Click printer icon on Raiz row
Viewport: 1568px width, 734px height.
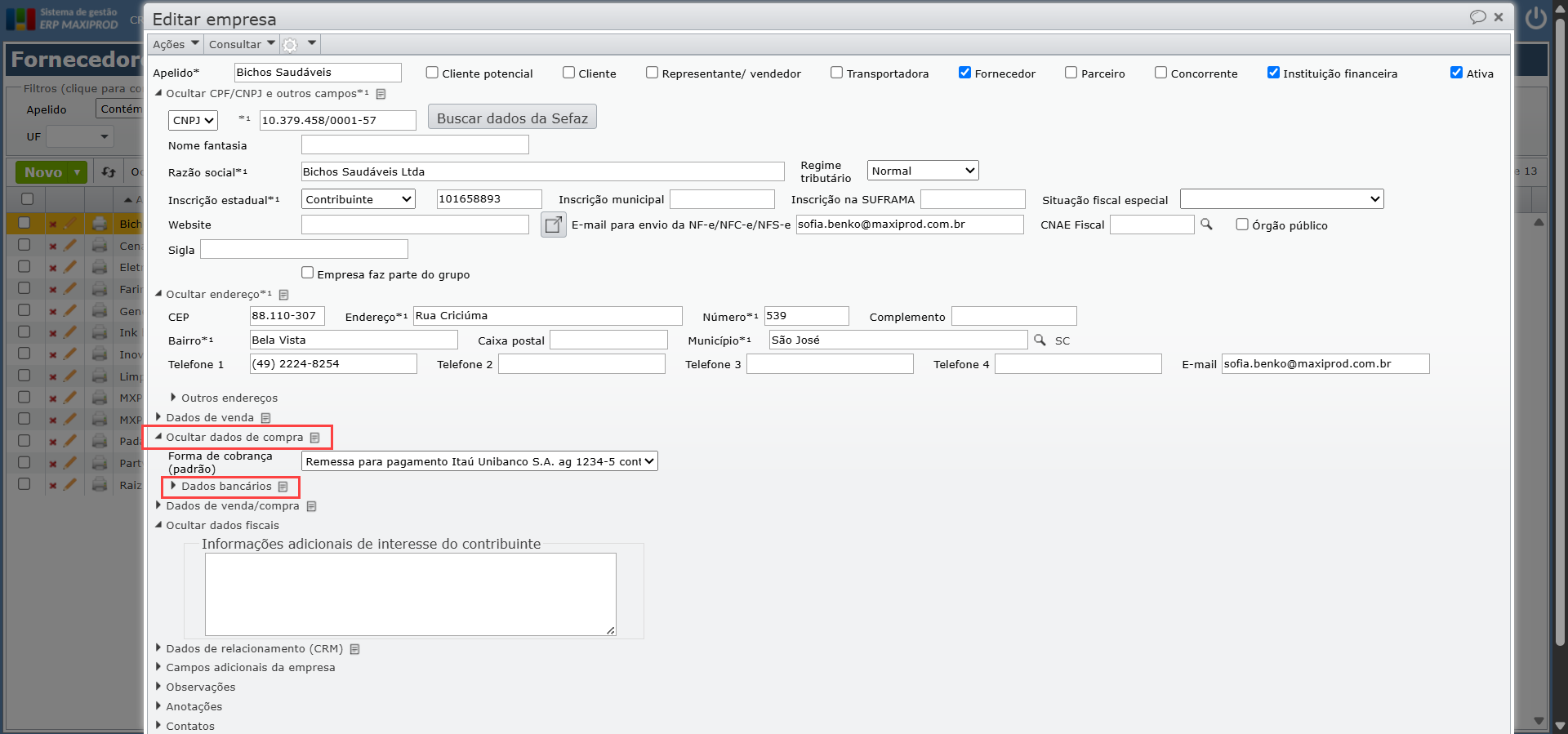[x=100, y=484]
